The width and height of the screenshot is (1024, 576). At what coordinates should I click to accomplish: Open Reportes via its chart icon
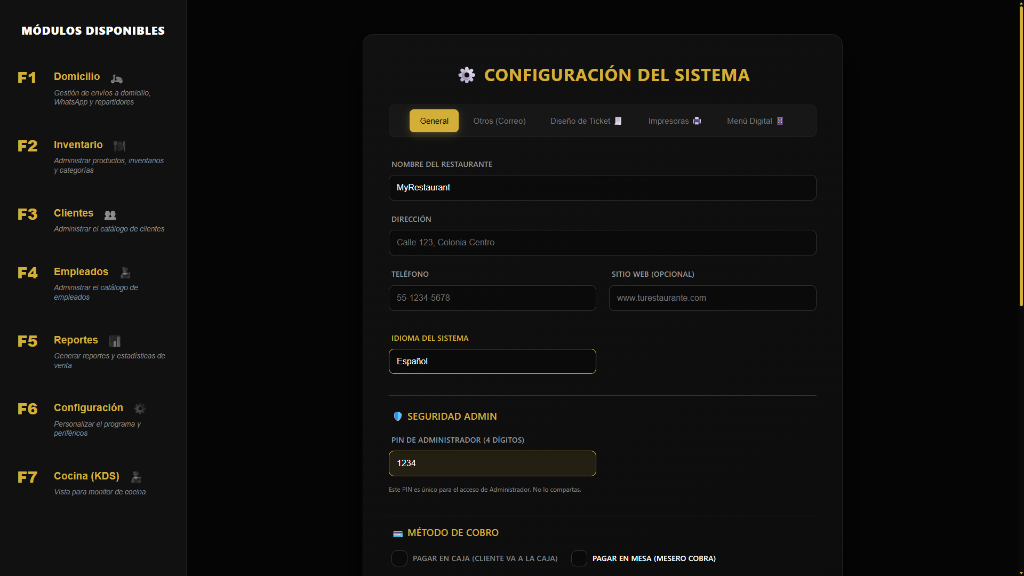(114, 339)
